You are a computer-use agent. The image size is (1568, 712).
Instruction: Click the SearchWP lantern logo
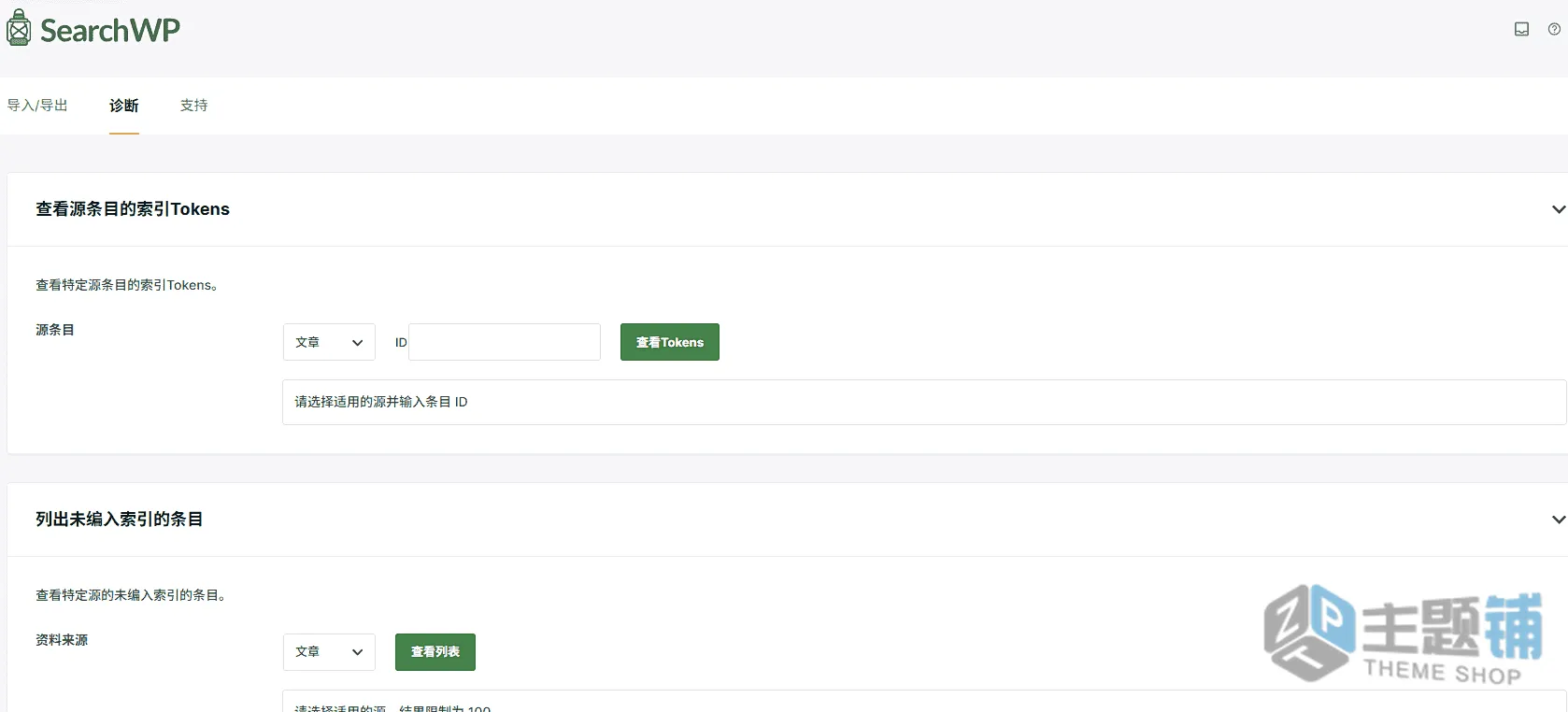tap(93, 29)
